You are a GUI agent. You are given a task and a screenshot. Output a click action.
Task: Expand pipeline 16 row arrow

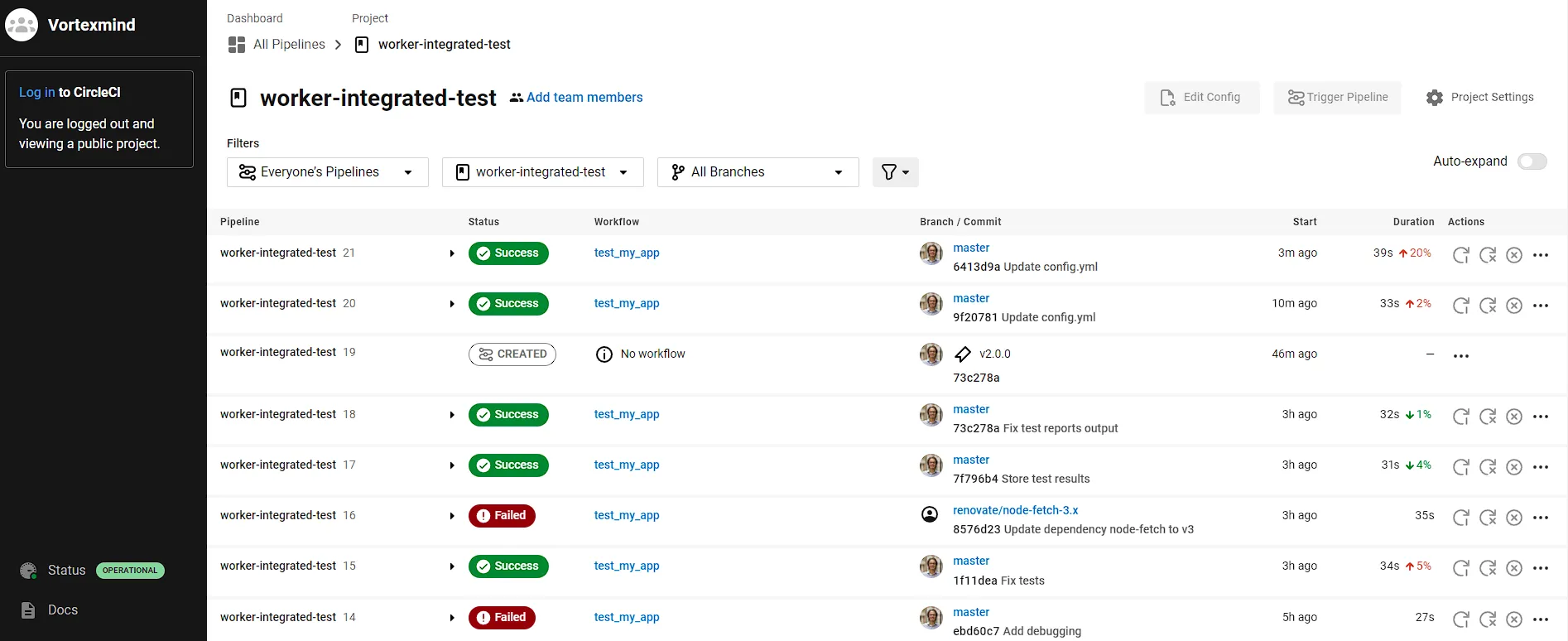[452, 516]
